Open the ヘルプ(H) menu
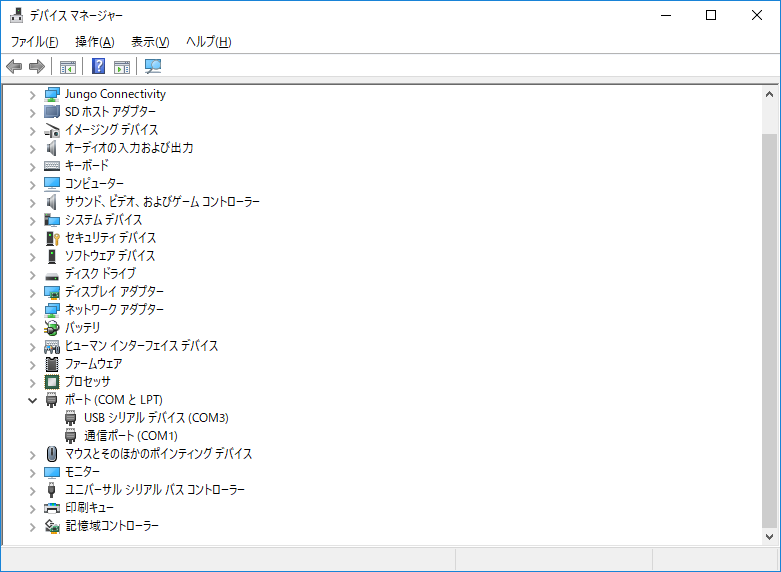This screenshot has width=781, height=572. click(209, 42)
